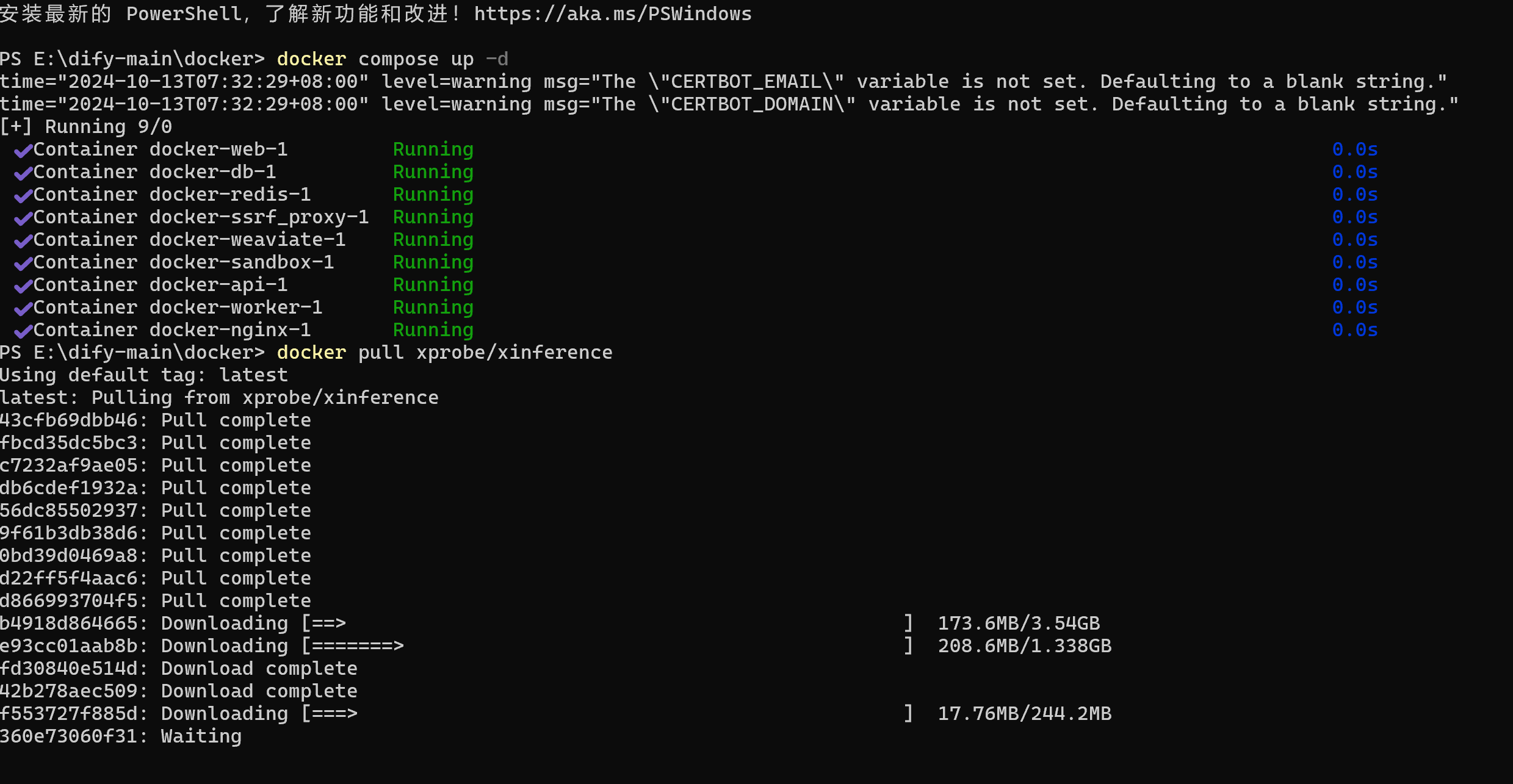Viewport: 1513px width, 784px height.
Task: Click the checkmark beside docker-weaviate-1 container
Action: point(23,240)
